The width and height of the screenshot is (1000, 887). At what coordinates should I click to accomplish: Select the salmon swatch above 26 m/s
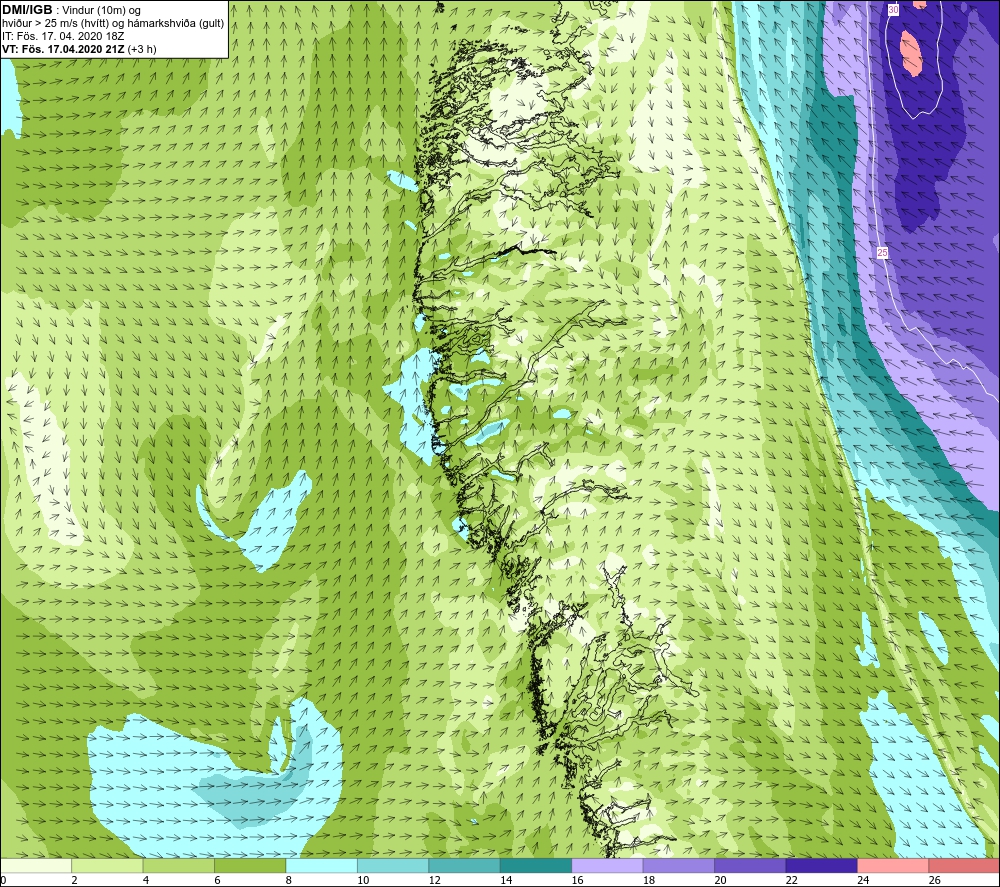click(964, 866)
